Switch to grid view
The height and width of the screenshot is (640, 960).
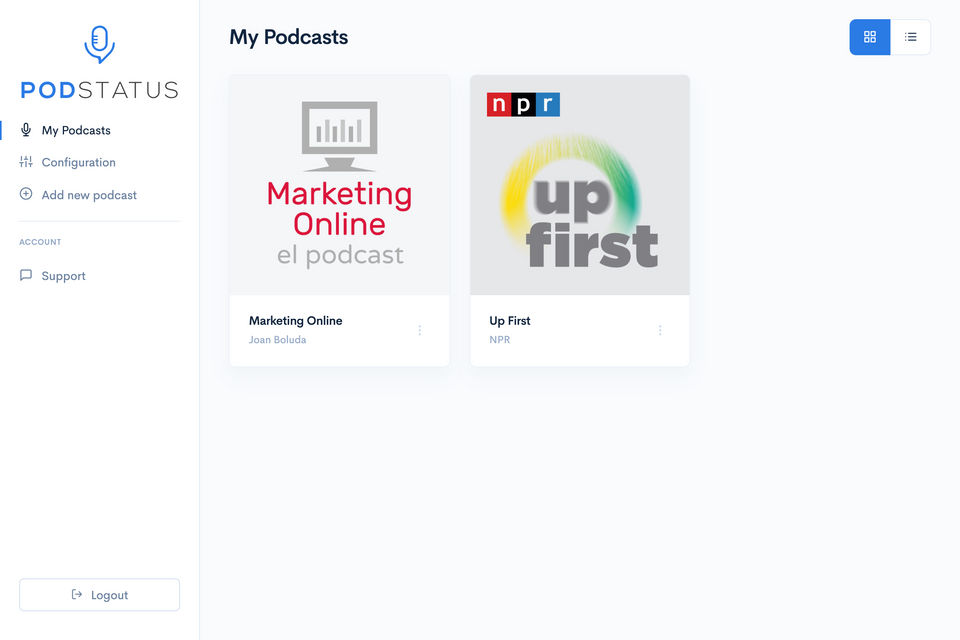(x=869, y=37)
